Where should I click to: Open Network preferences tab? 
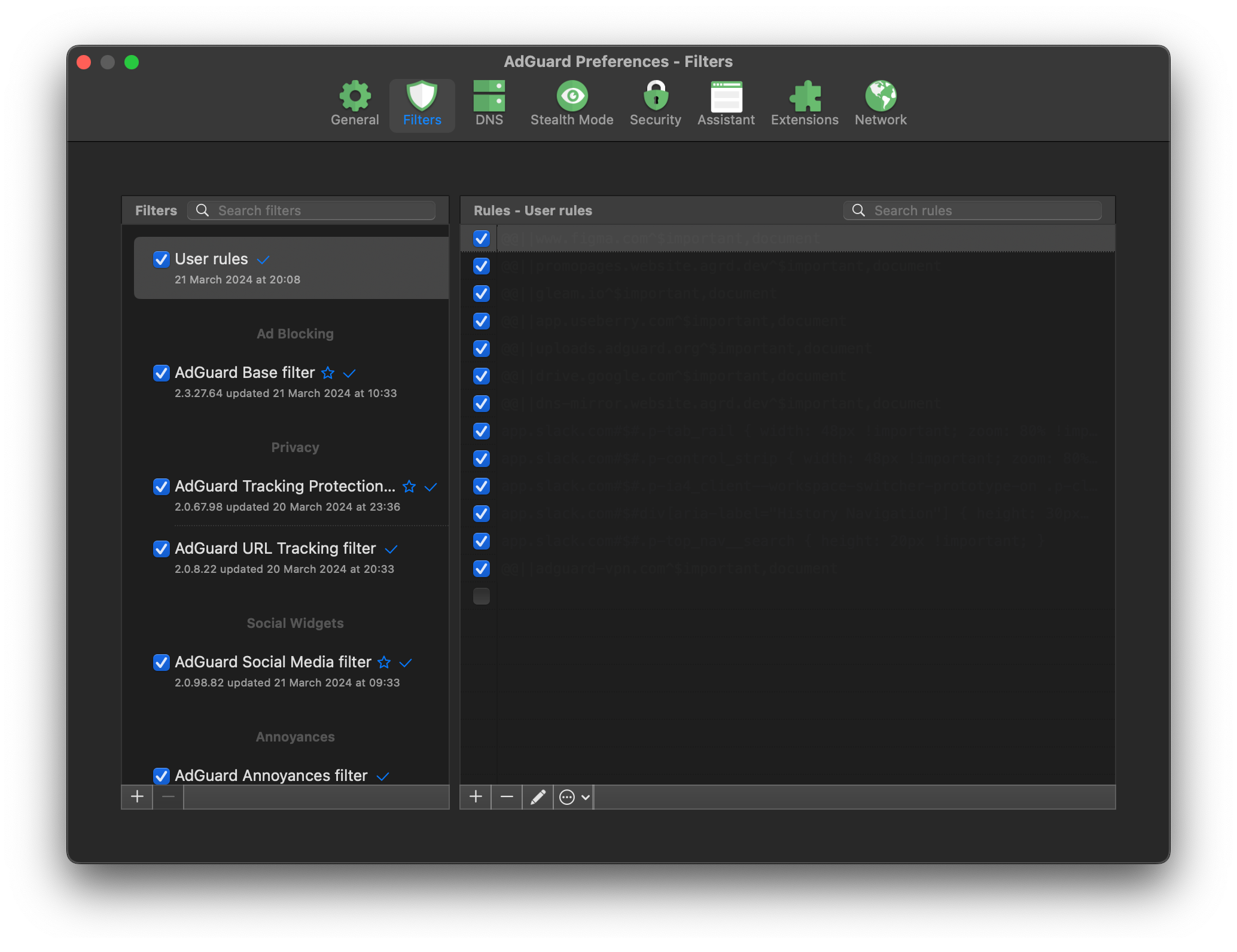click(880, 101)
